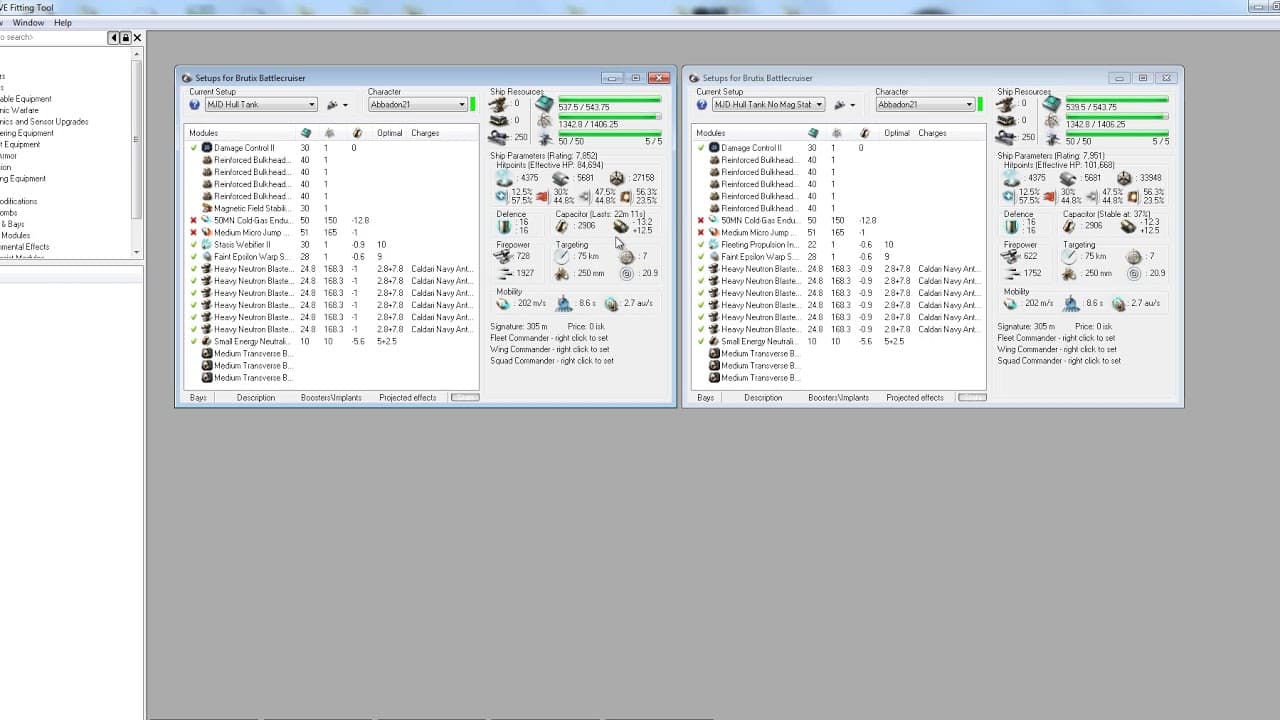This screenshot has height=720, width=1280.
Task: Click the capacitor icon in the Stable at 37% group
Action: (x=1070, y=226)
